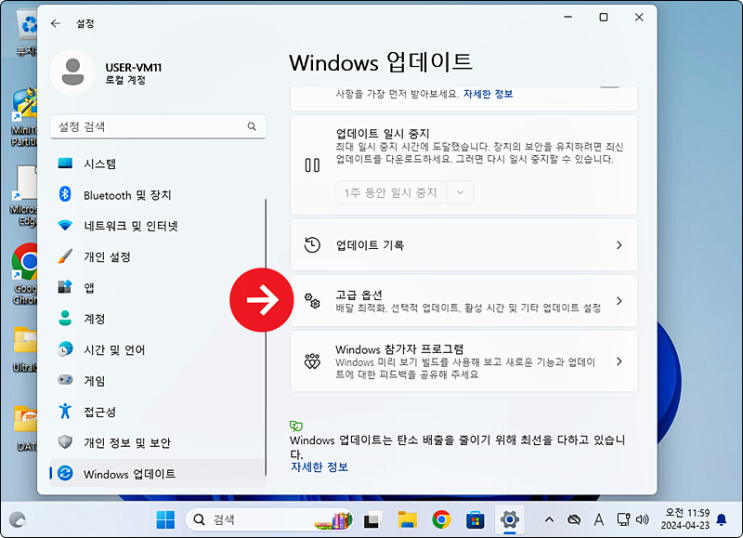Show hidden tray icons chevron
Image resolution: width=743 pixels, height=538 pixels.
[x=549, y=520]
